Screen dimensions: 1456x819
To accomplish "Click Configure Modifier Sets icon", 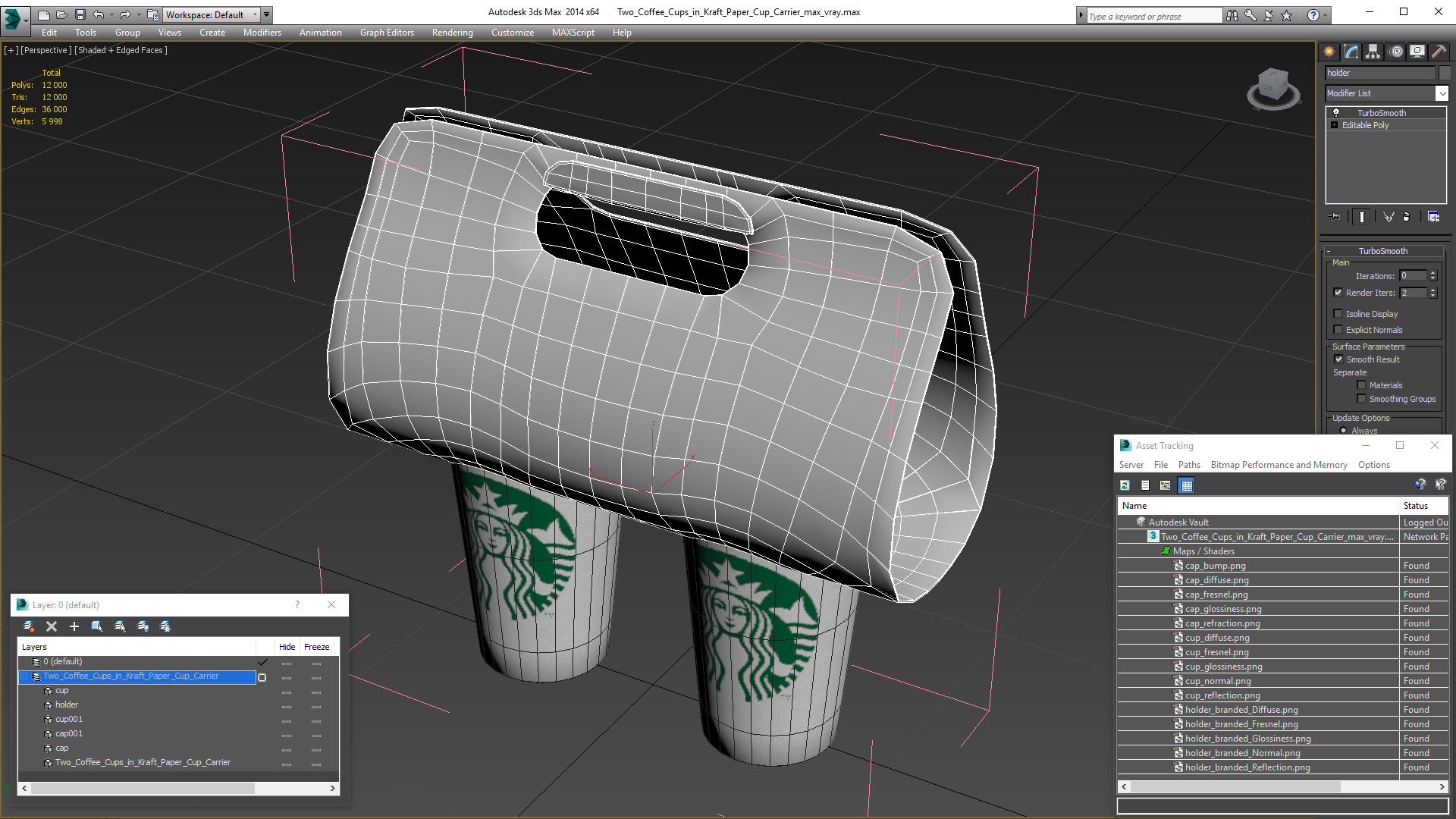I will (x=1433, y=217).
